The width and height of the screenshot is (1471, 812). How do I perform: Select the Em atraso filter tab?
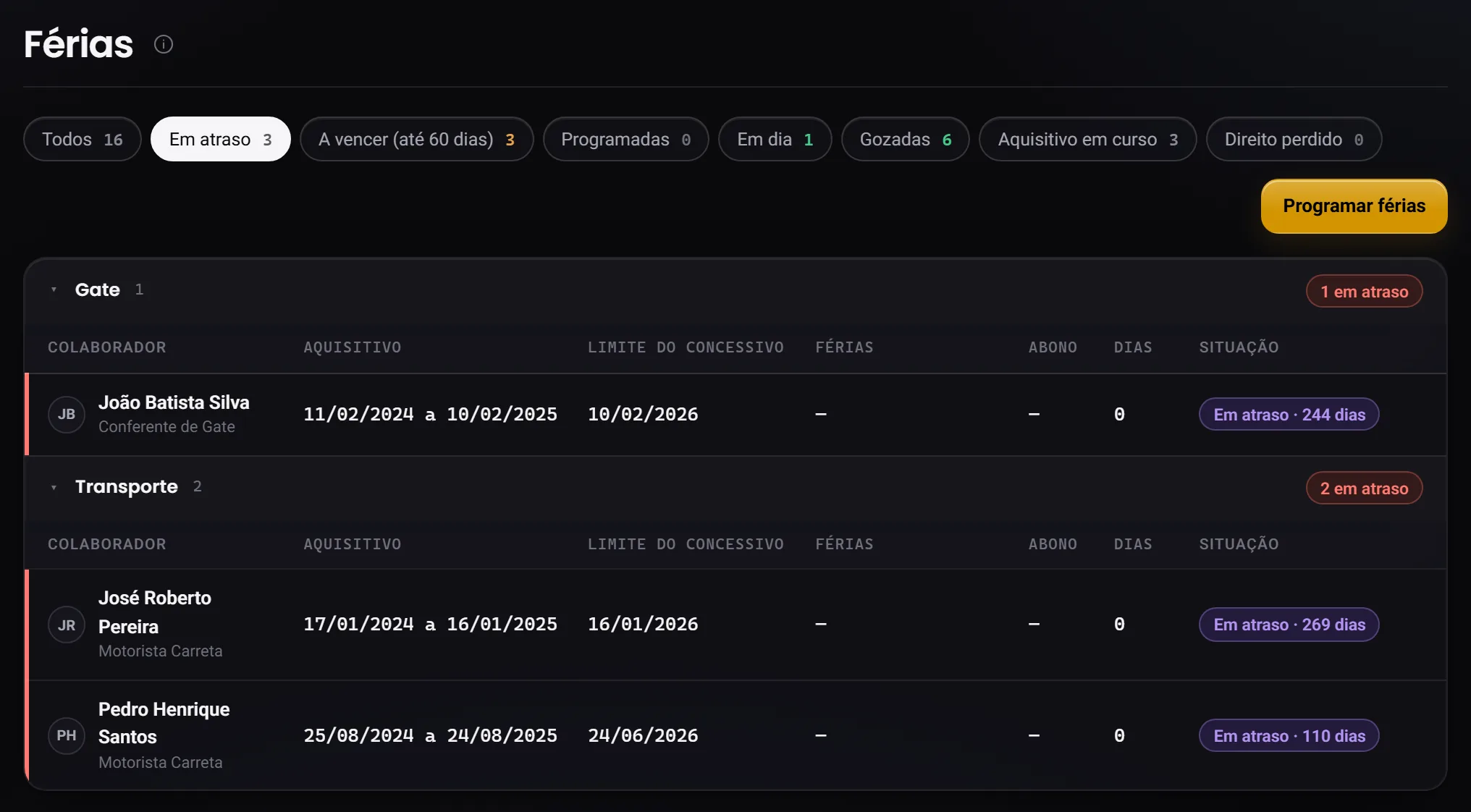click(x=221, y=139)
